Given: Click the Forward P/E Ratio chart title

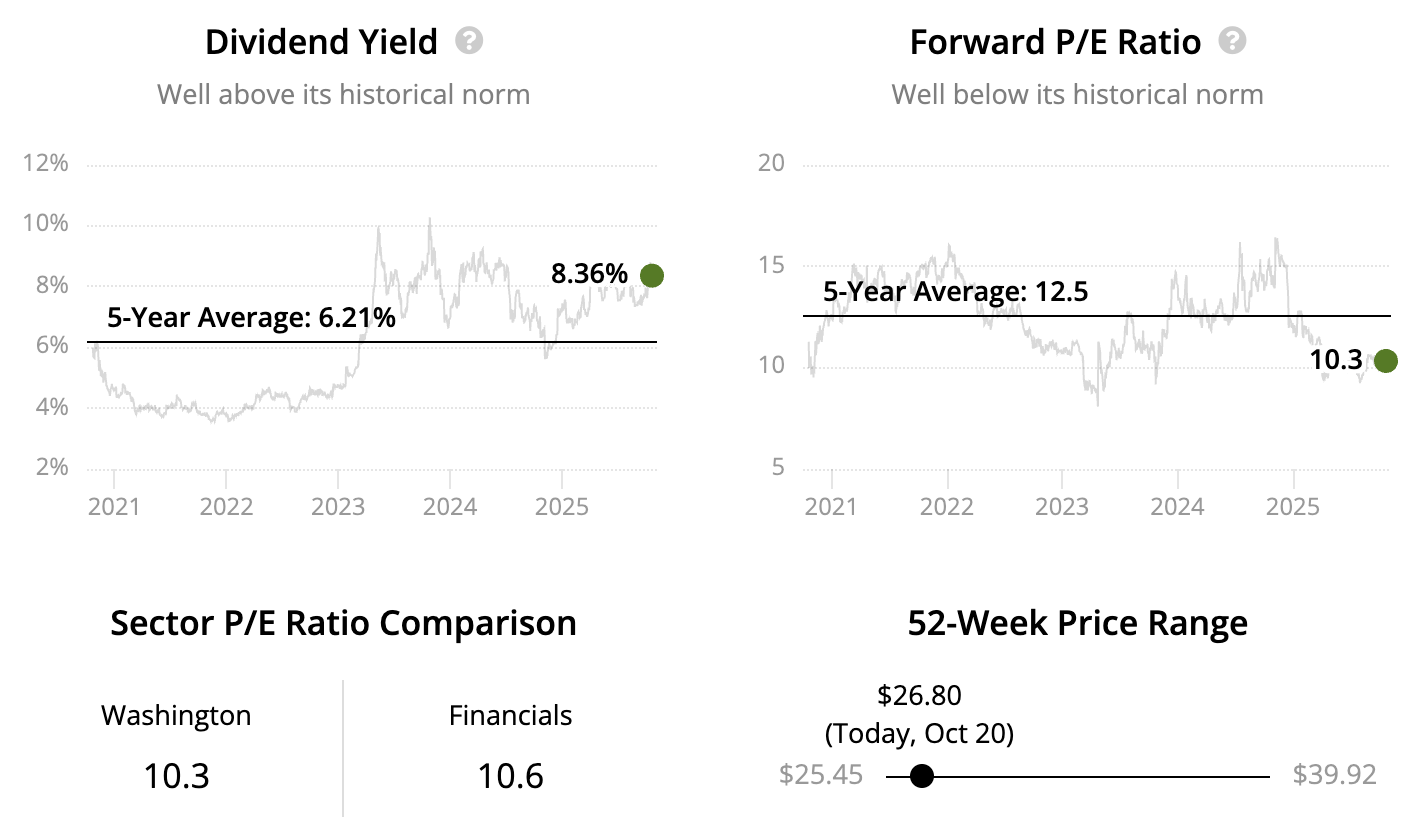Looking at the screenshot, I should (1055, 42).
